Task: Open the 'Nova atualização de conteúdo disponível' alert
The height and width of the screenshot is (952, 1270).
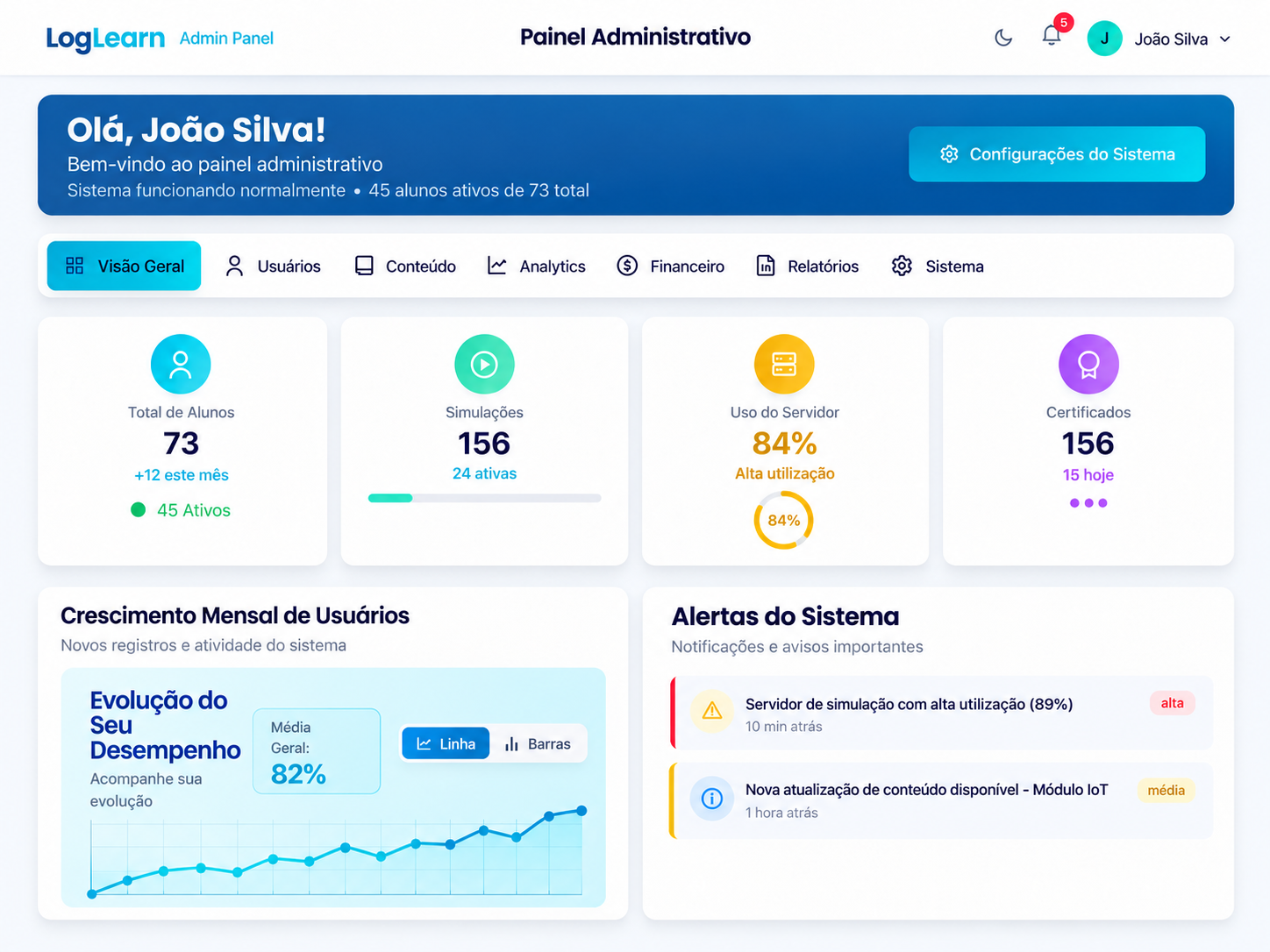Action: pos(941,800)
